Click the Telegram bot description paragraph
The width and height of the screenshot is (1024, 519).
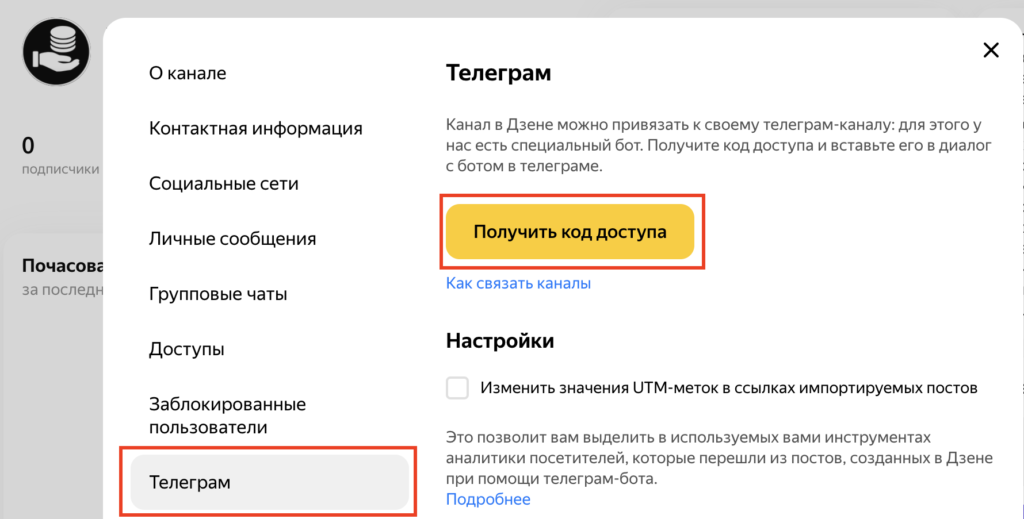717,147
